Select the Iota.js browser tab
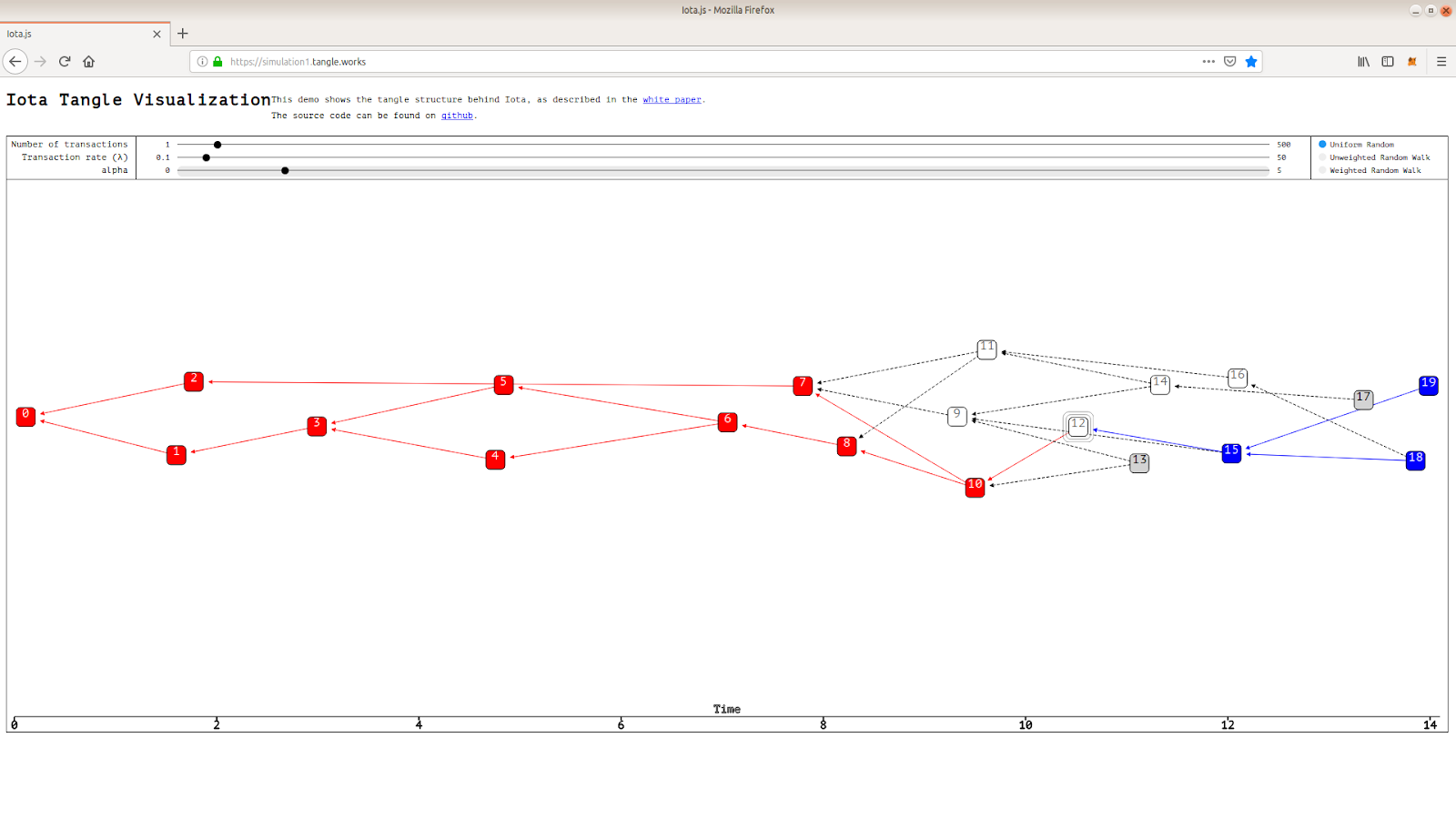Screen dimensions: 1456x819 coord(85,34)
